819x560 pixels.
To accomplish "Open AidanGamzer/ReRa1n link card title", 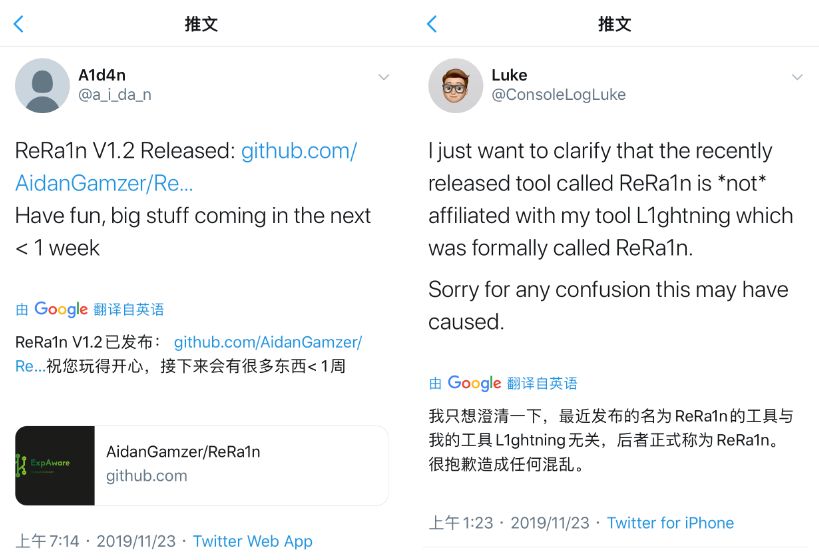I will click(183, 452).
